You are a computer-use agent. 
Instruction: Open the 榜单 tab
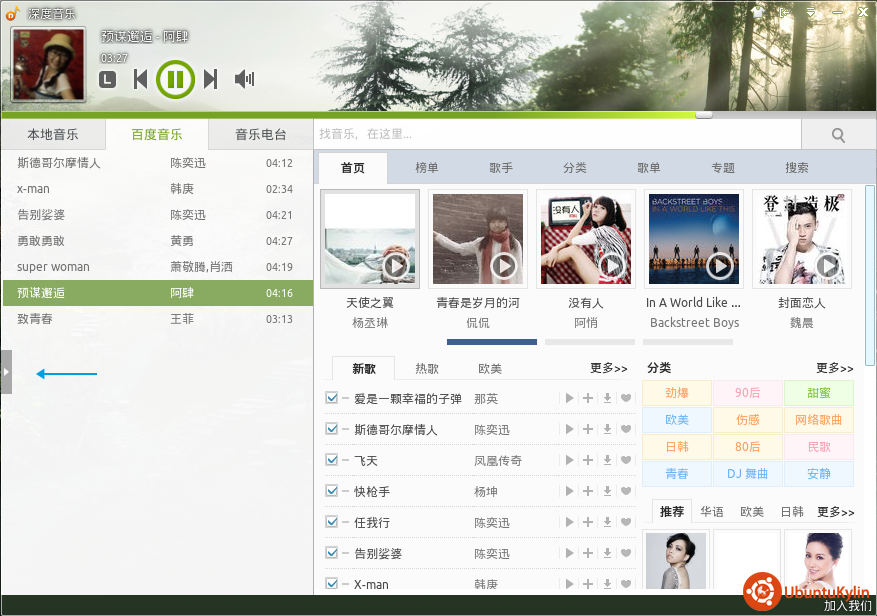click(x=427, y=168)
